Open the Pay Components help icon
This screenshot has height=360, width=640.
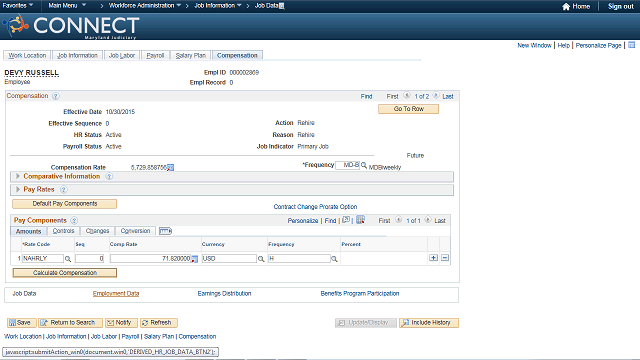(74, 221)
